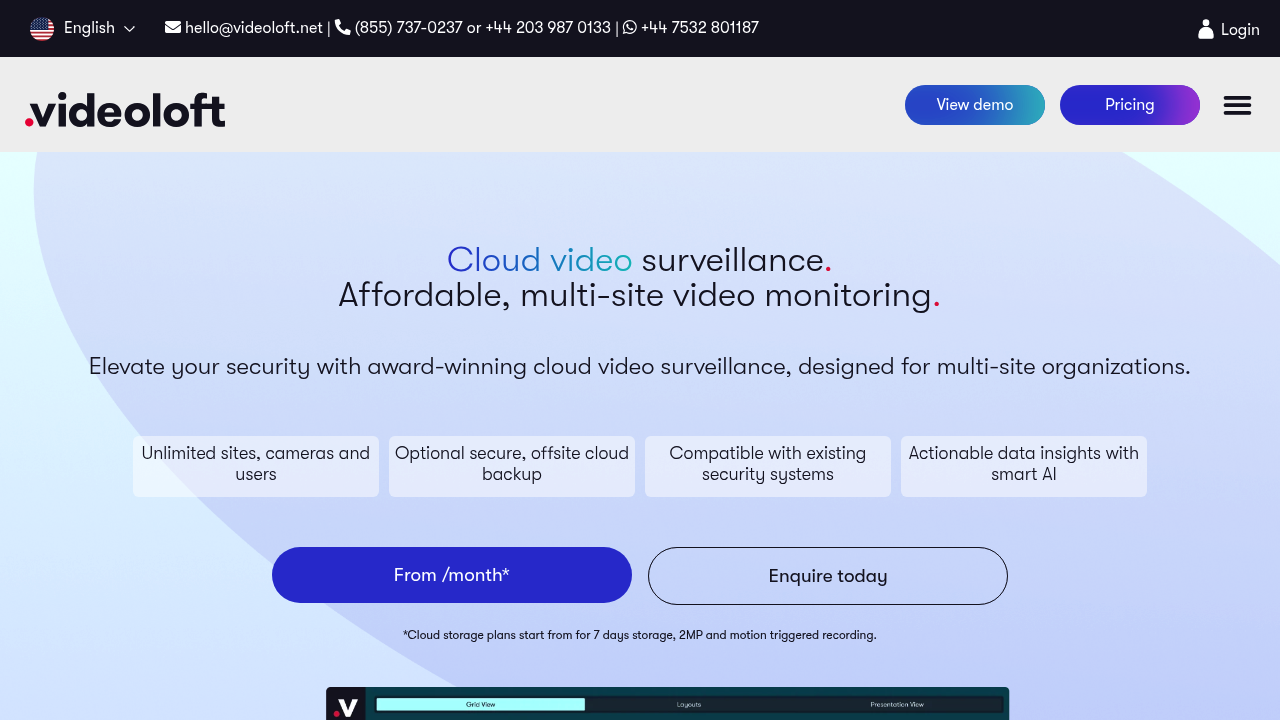The width and height of the screenshot is (1280, 720).
Task: Expand the English language dropdown chevron
Action: click(129, 29)
